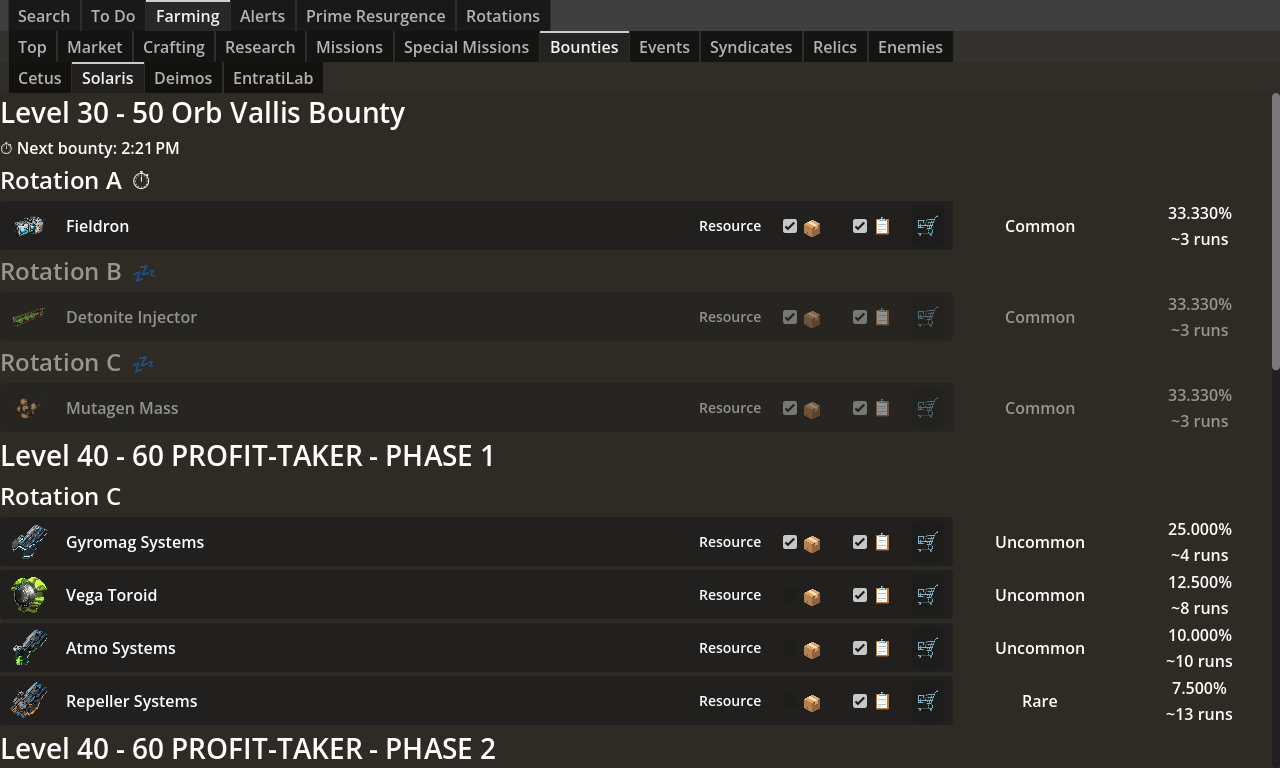
Task: Click the sleeping Zzz icon beside Rotation B
Action: (x=144, y=272)
